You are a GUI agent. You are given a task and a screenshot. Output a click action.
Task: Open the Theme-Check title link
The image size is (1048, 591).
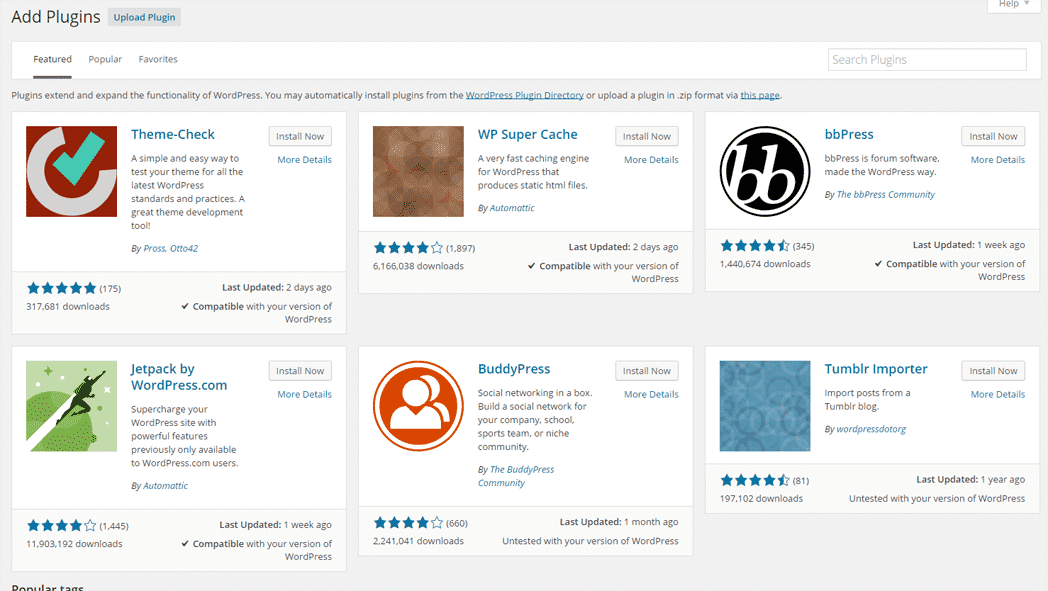click(172, 134)
